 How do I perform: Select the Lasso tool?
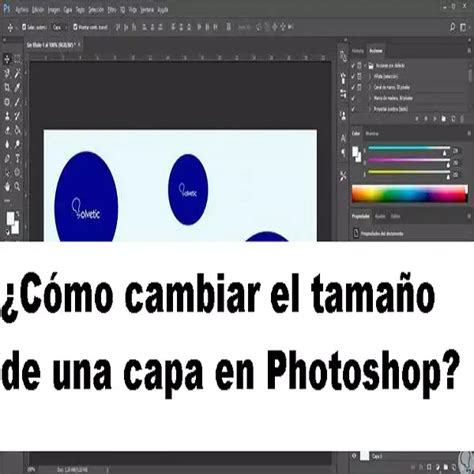[x=7, y=73]
